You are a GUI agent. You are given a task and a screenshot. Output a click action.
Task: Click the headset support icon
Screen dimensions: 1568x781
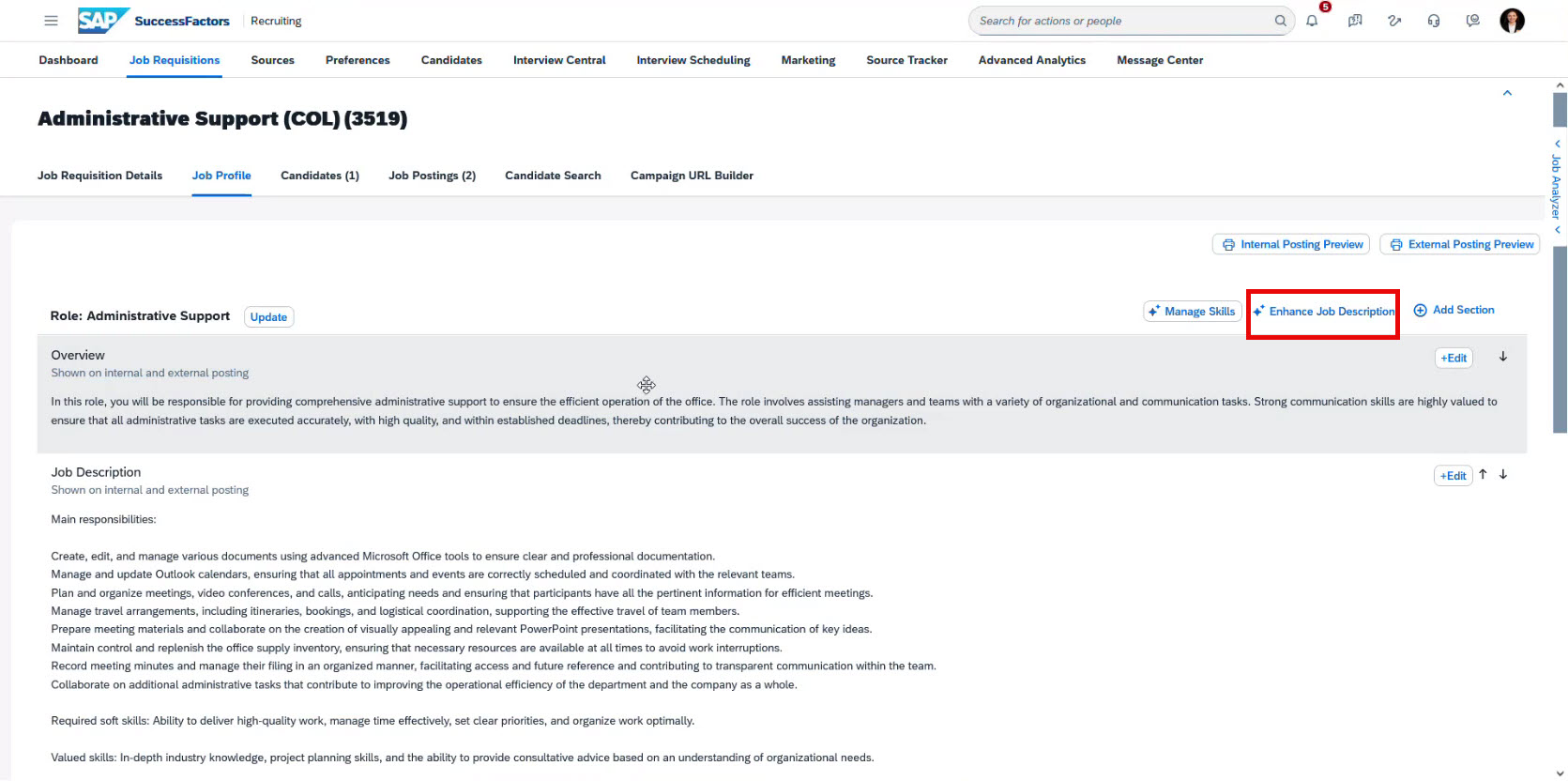click(1434, 21)
